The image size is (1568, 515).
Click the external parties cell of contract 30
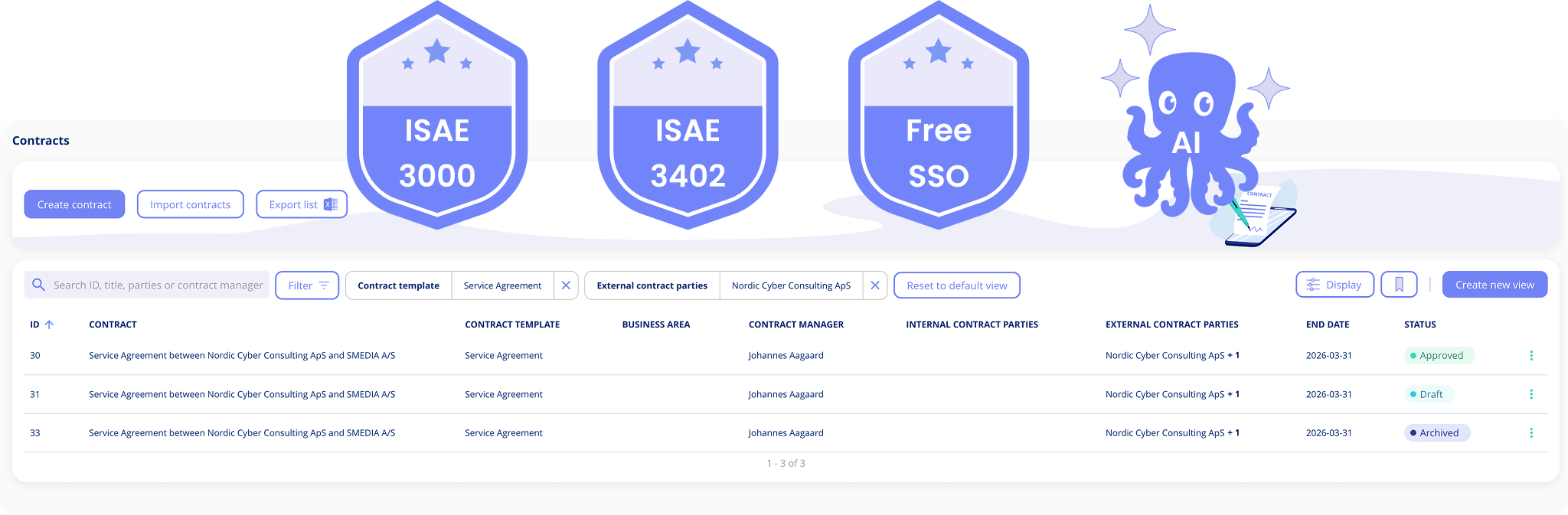pyautogui.click(x=1172, y=355)
